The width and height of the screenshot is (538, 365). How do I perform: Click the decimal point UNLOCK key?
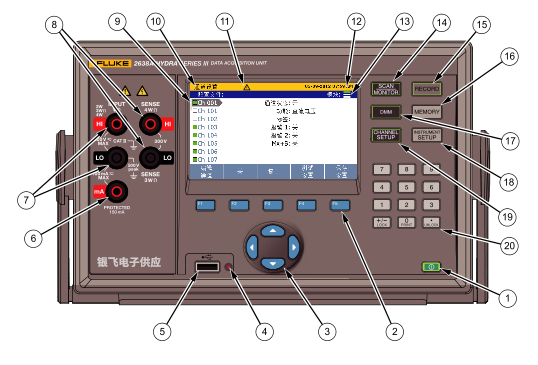(432, 223)
